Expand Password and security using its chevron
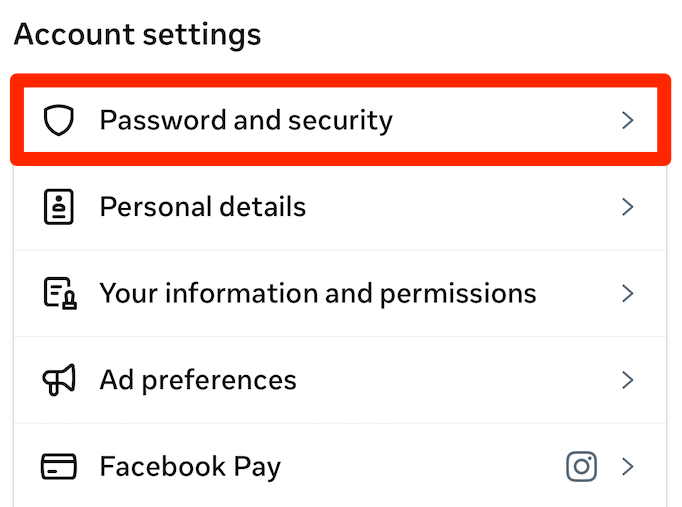The width and height of the screenshot is (682, 507). coord(628,121)
